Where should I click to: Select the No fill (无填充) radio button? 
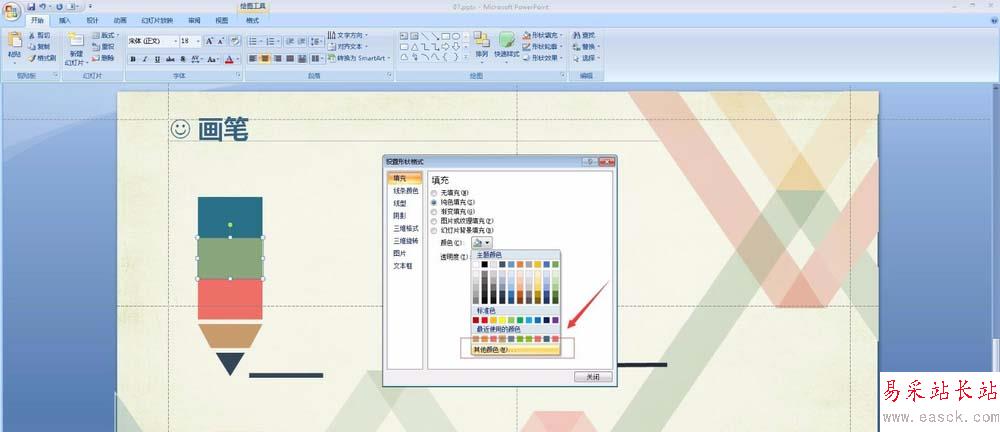pyautogui.click(x=434, y=193)
